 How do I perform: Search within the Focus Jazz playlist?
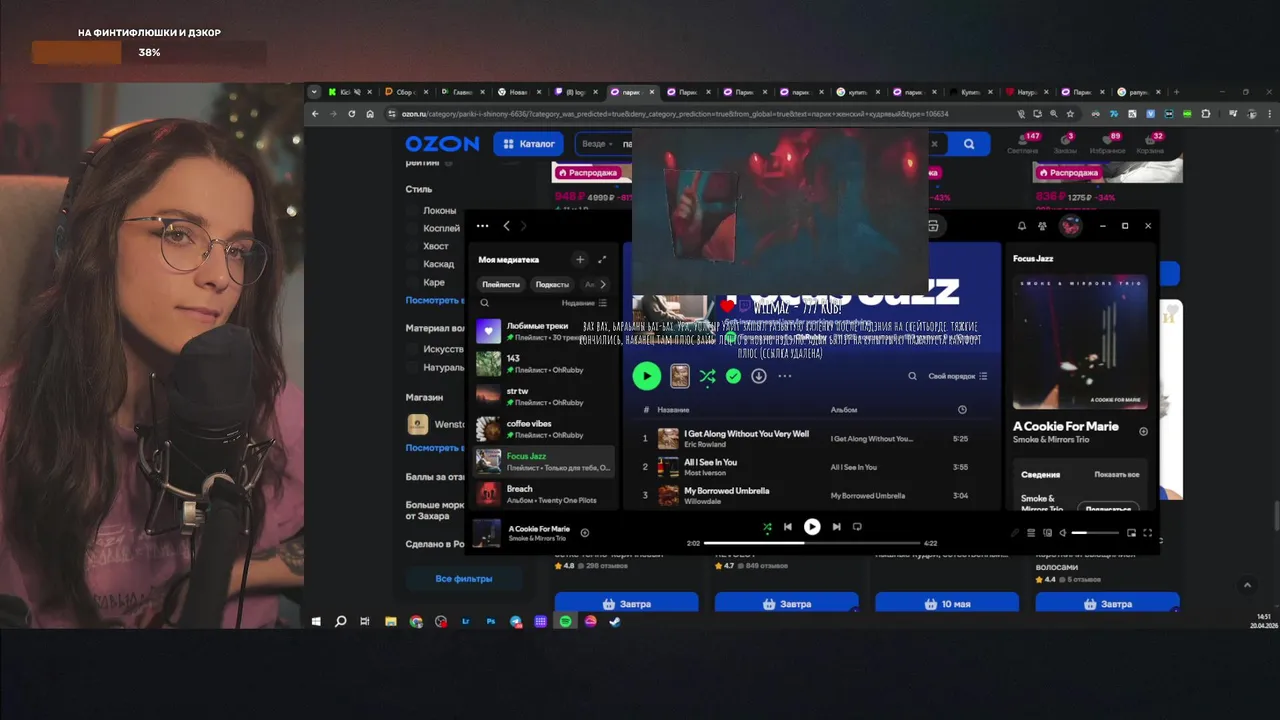(912, 376)
